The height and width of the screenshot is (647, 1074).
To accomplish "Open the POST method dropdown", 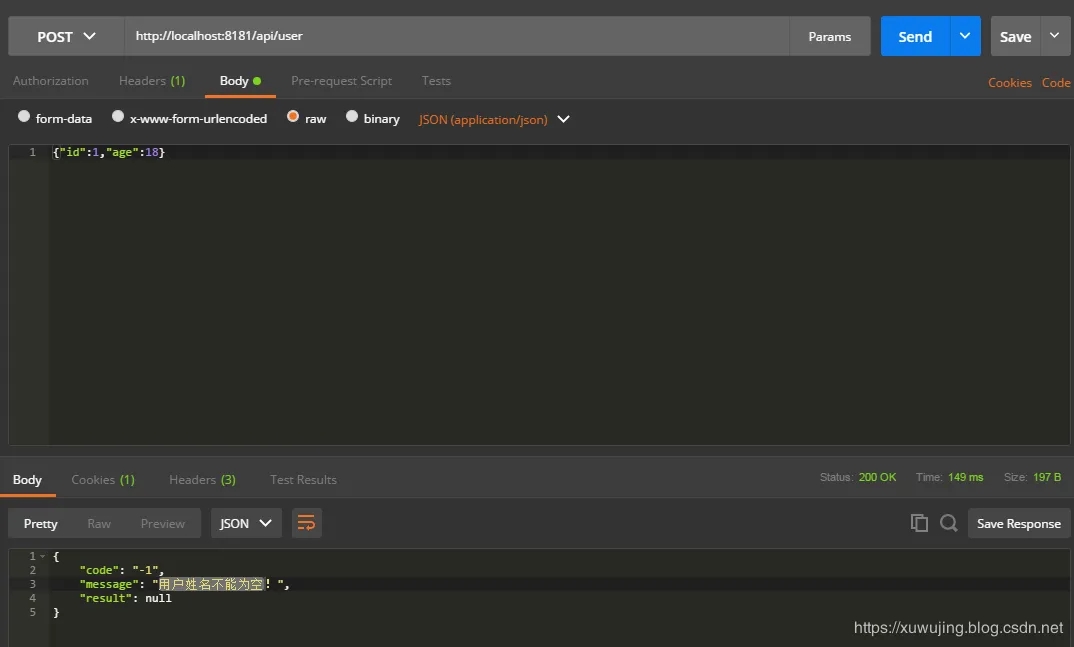I will pos(66,36).
